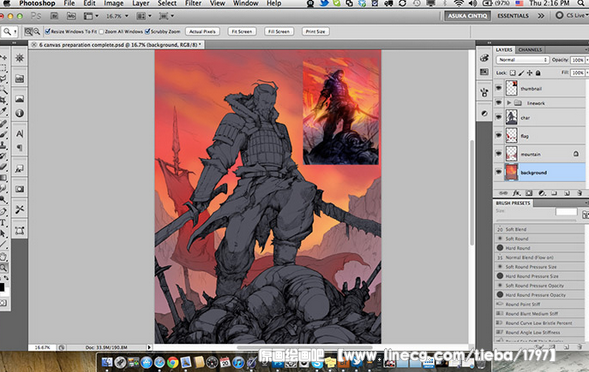
Task: Expand the linework group
Action: click(x=509, y=103)
